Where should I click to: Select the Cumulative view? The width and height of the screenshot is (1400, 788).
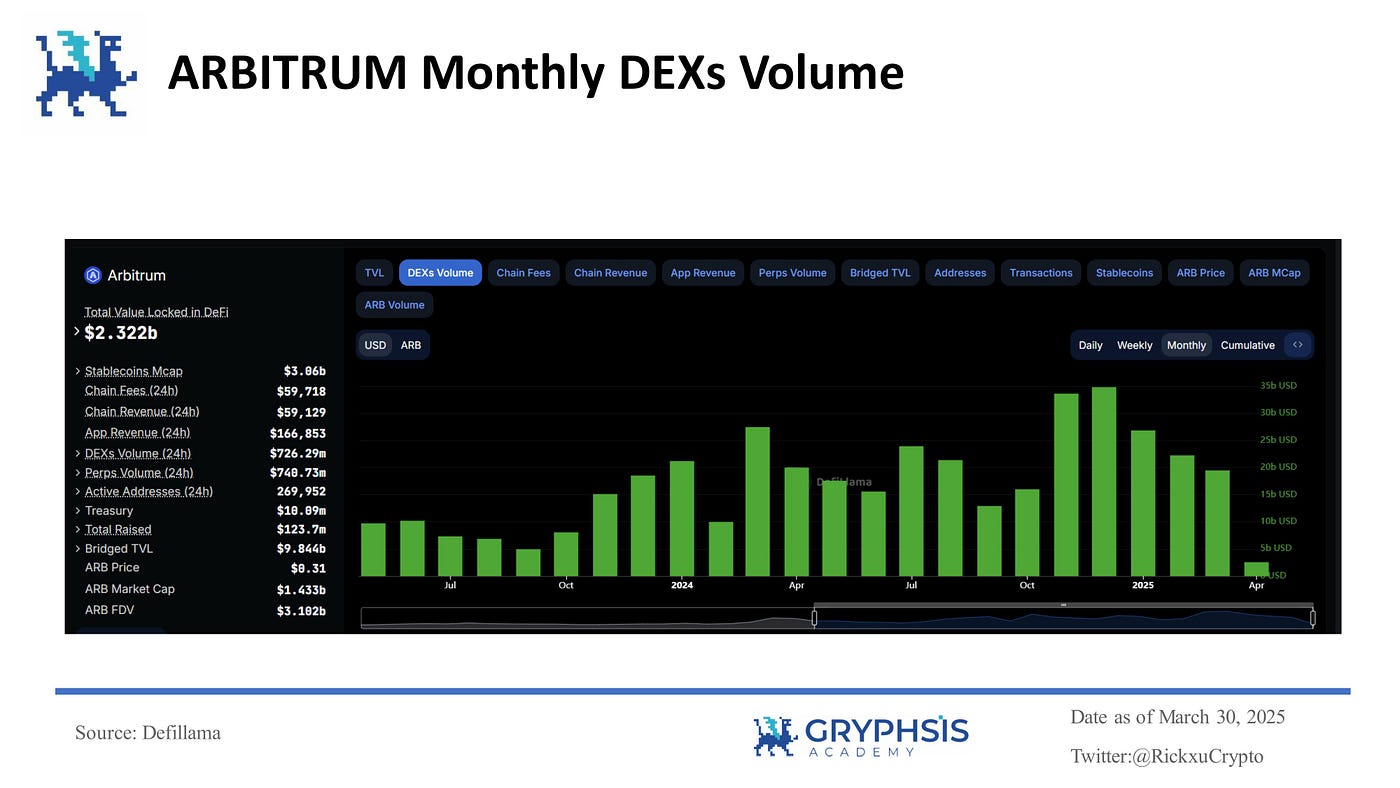(1247, 345)
